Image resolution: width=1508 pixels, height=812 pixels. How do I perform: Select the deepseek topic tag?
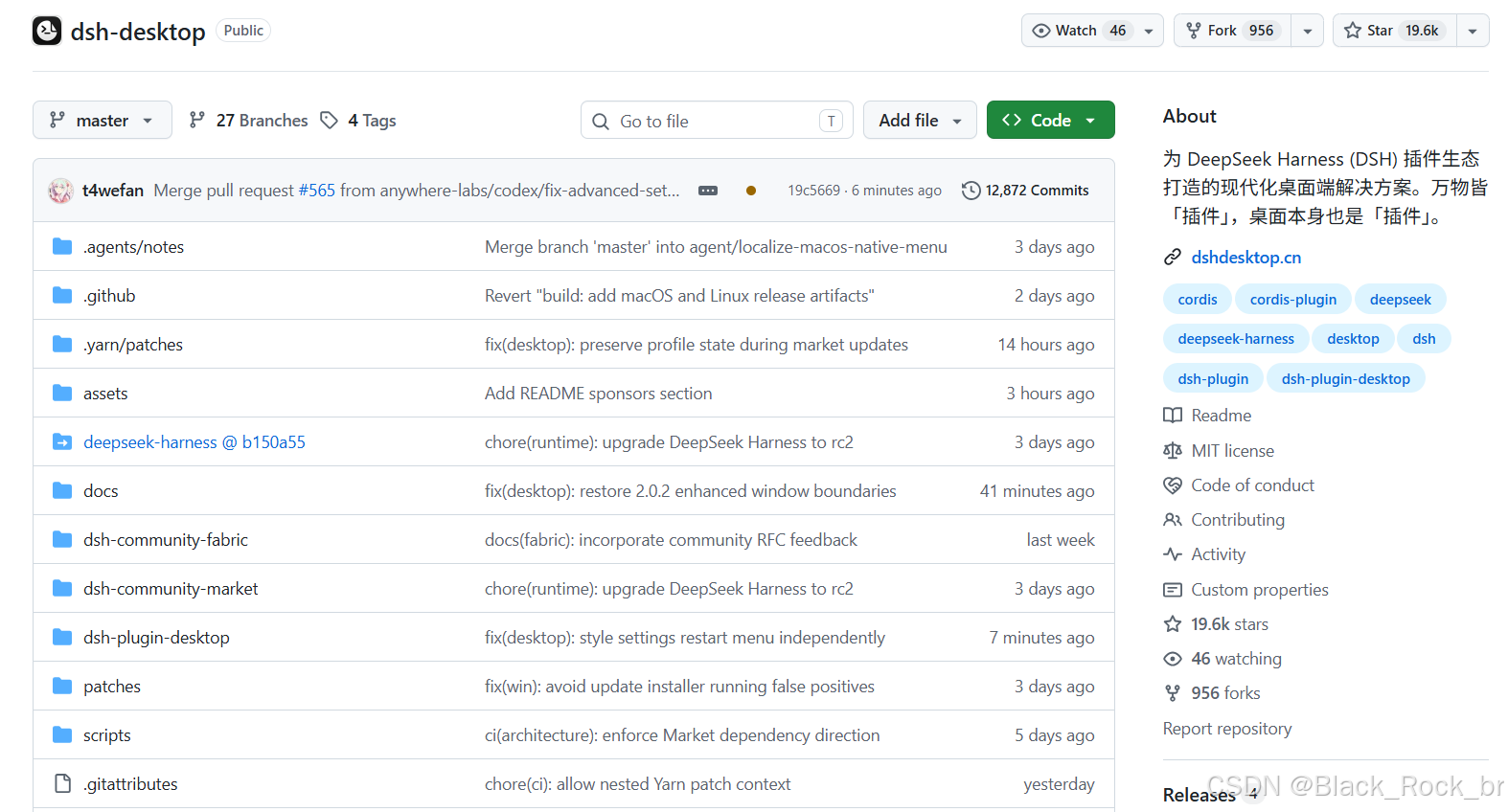(x=1400, y=300)
